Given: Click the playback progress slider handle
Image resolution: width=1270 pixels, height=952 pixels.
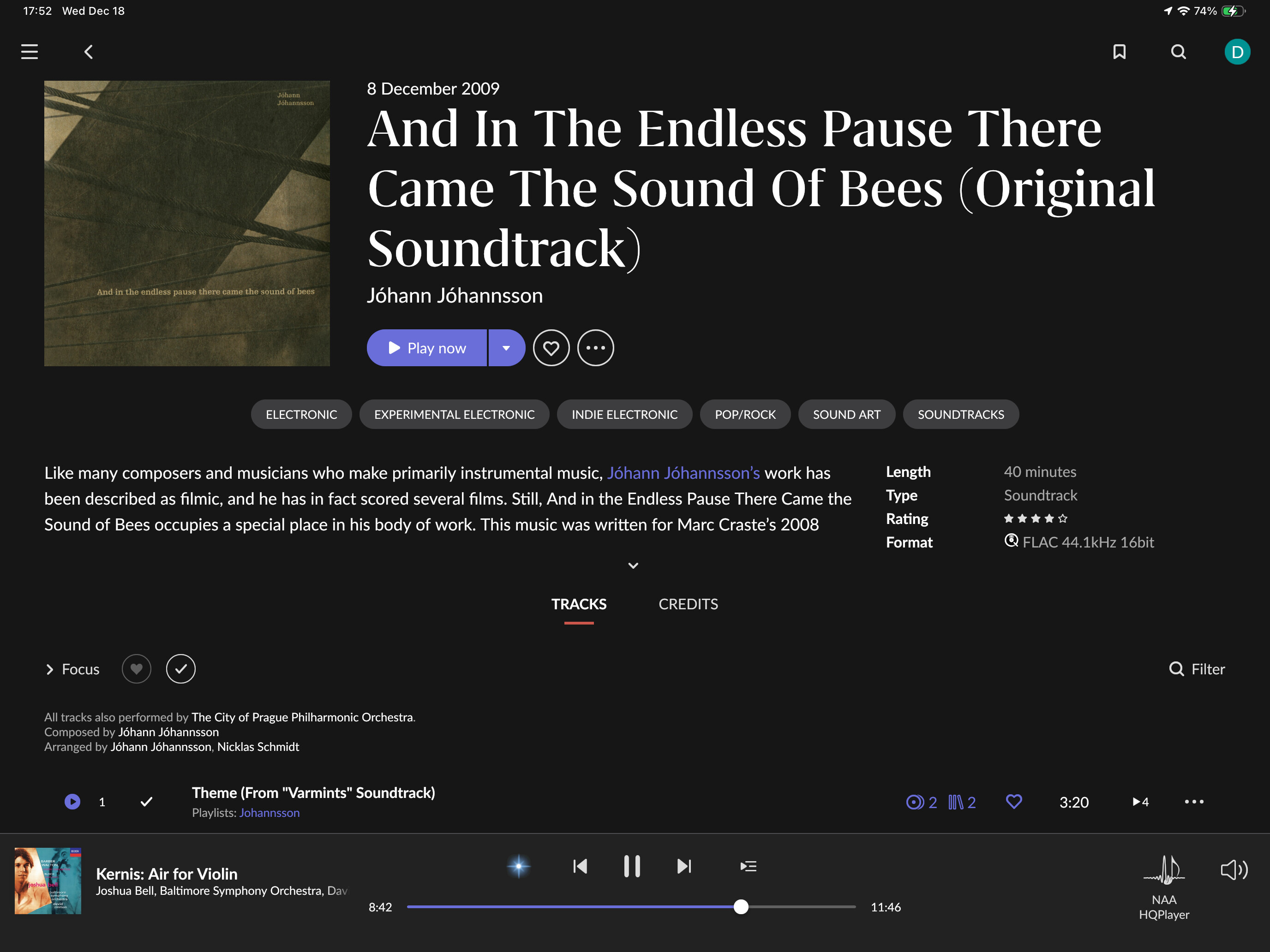Looking at the screenshot, I should (x=741, y=907).
